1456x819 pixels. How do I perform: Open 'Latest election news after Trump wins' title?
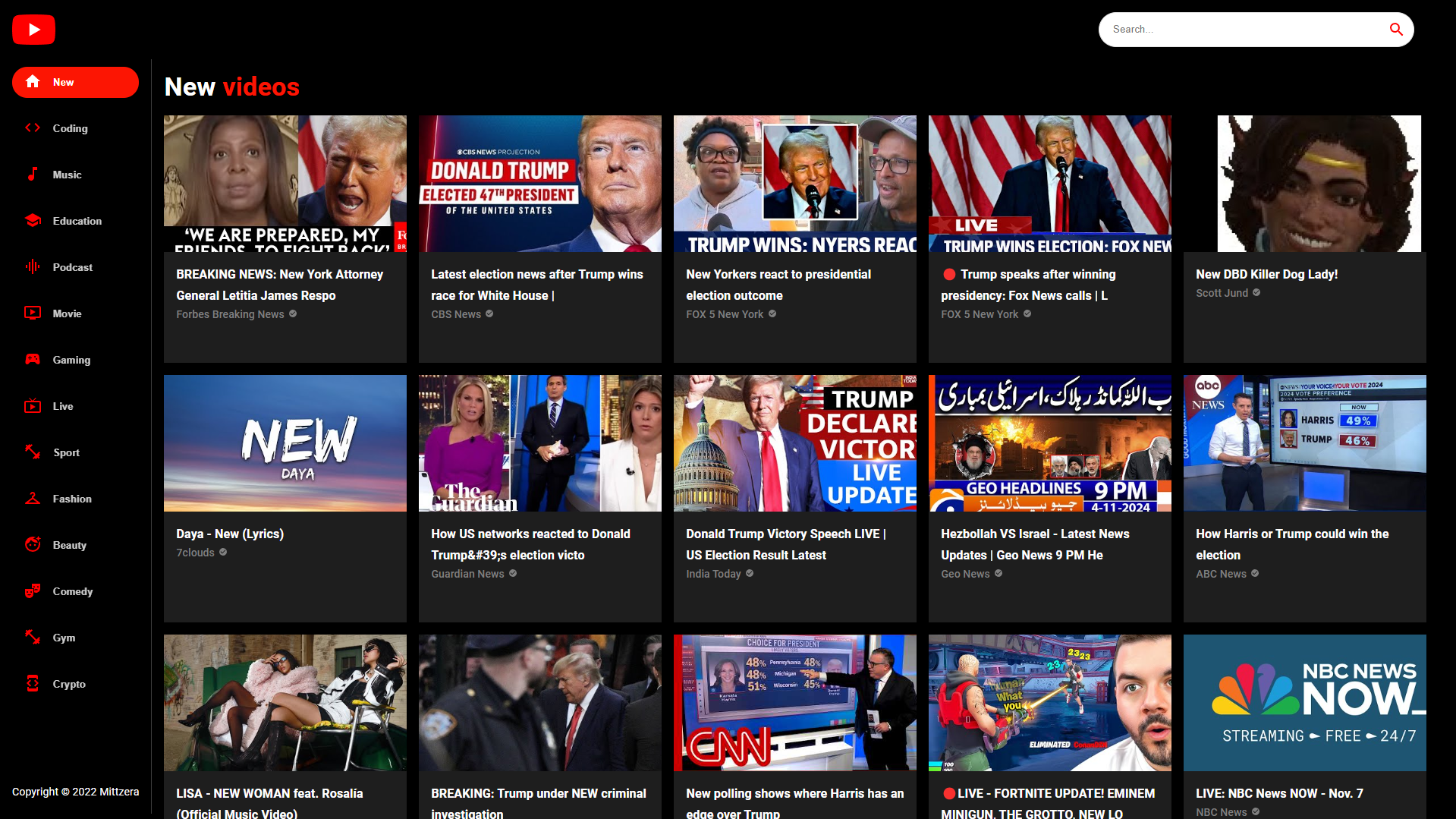(537, 285)
